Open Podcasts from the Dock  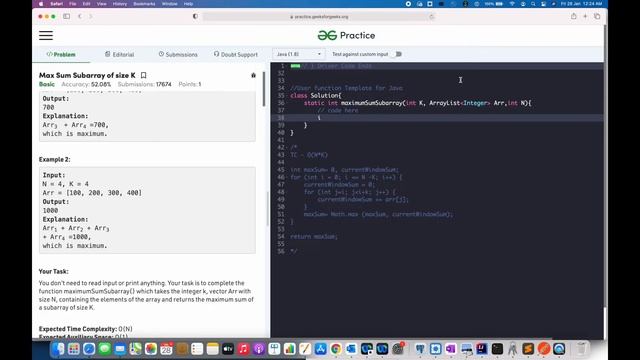(259, 349)
